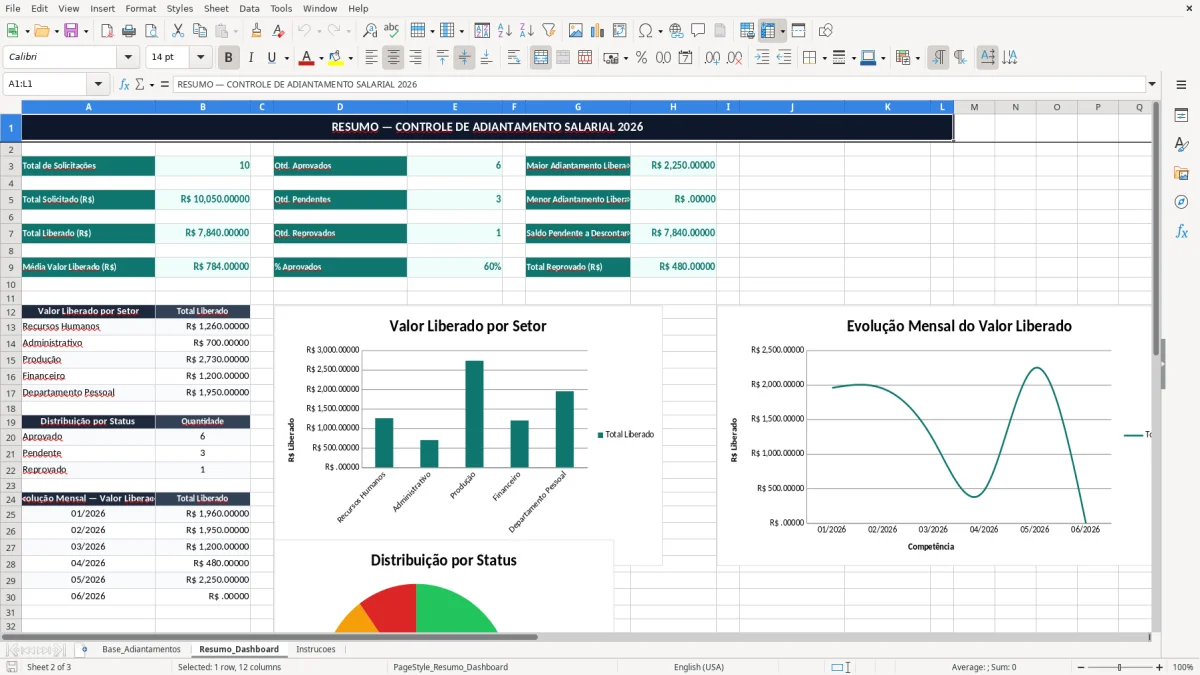Click Insert Chart icon
The width and height of the screenshot is (1200, 675).
tap(598, 31)
